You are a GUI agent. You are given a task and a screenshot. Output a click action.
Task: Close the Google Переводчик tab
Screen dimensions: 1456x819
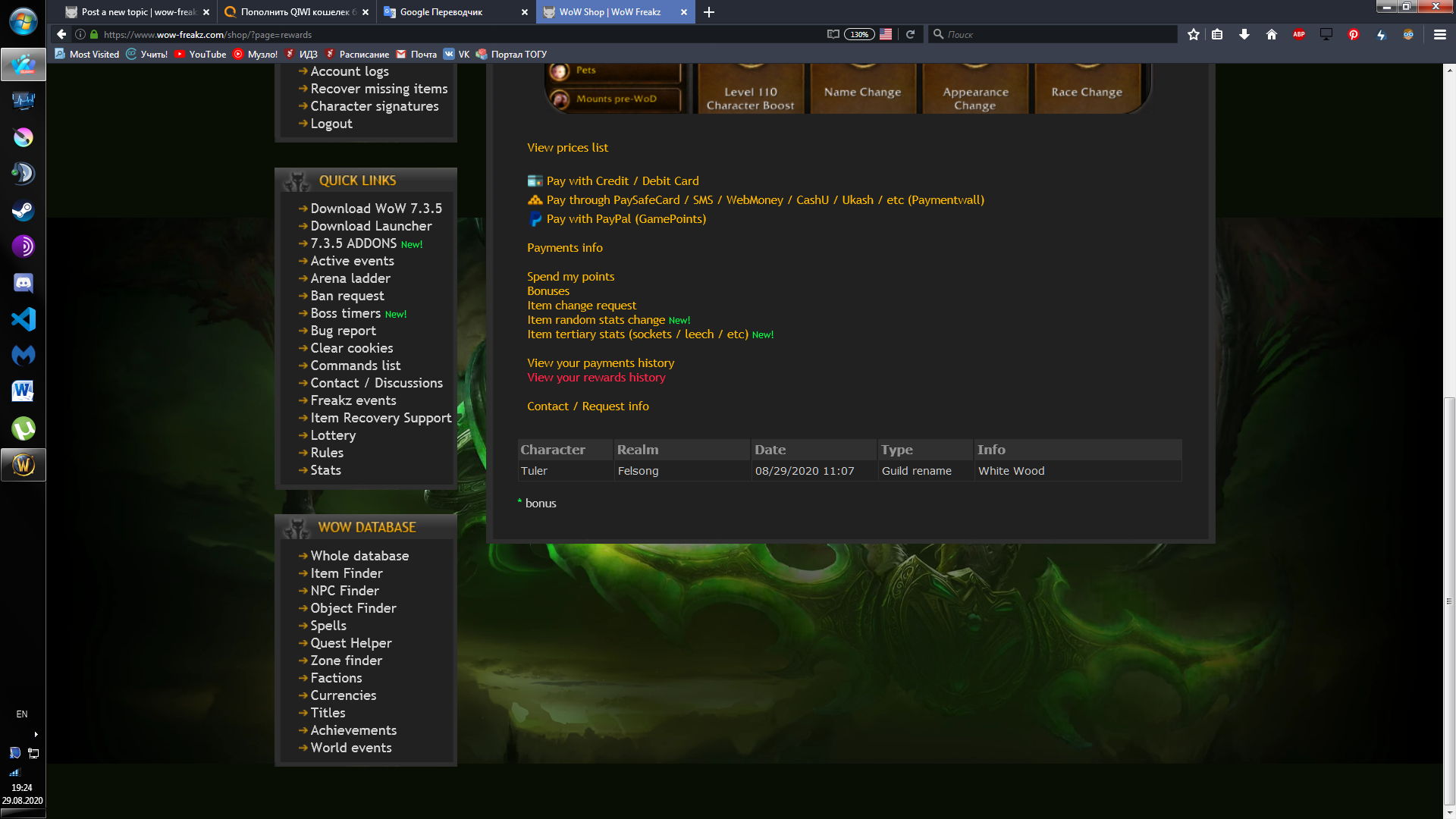525,12
